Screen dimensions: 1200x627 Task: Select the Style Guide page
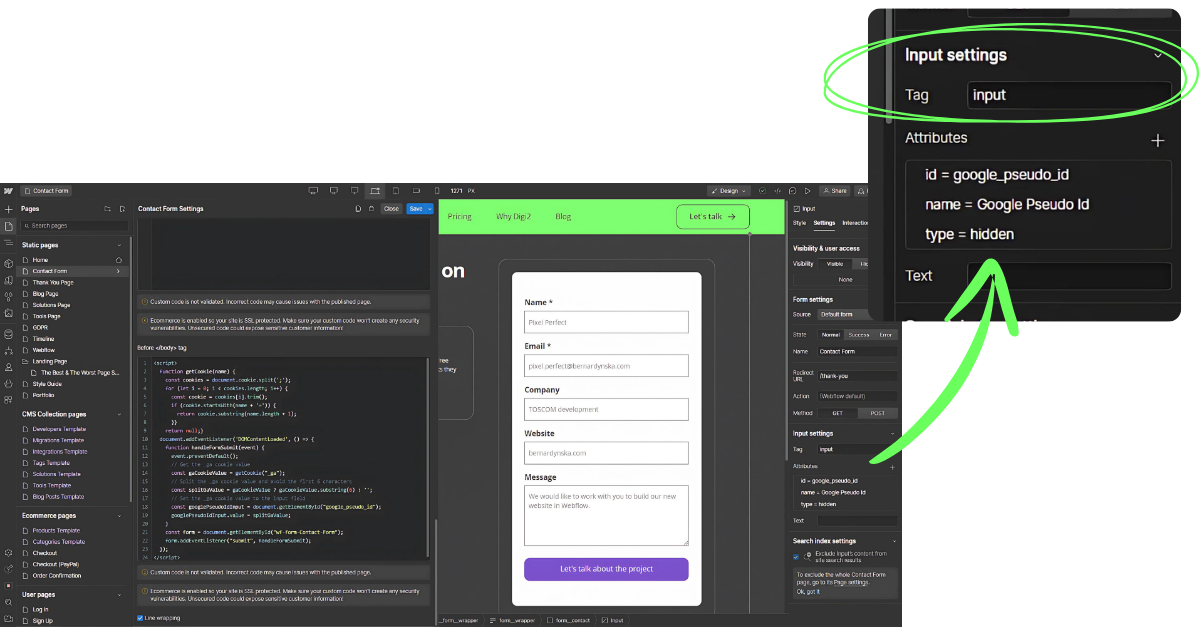click(47, 384)
